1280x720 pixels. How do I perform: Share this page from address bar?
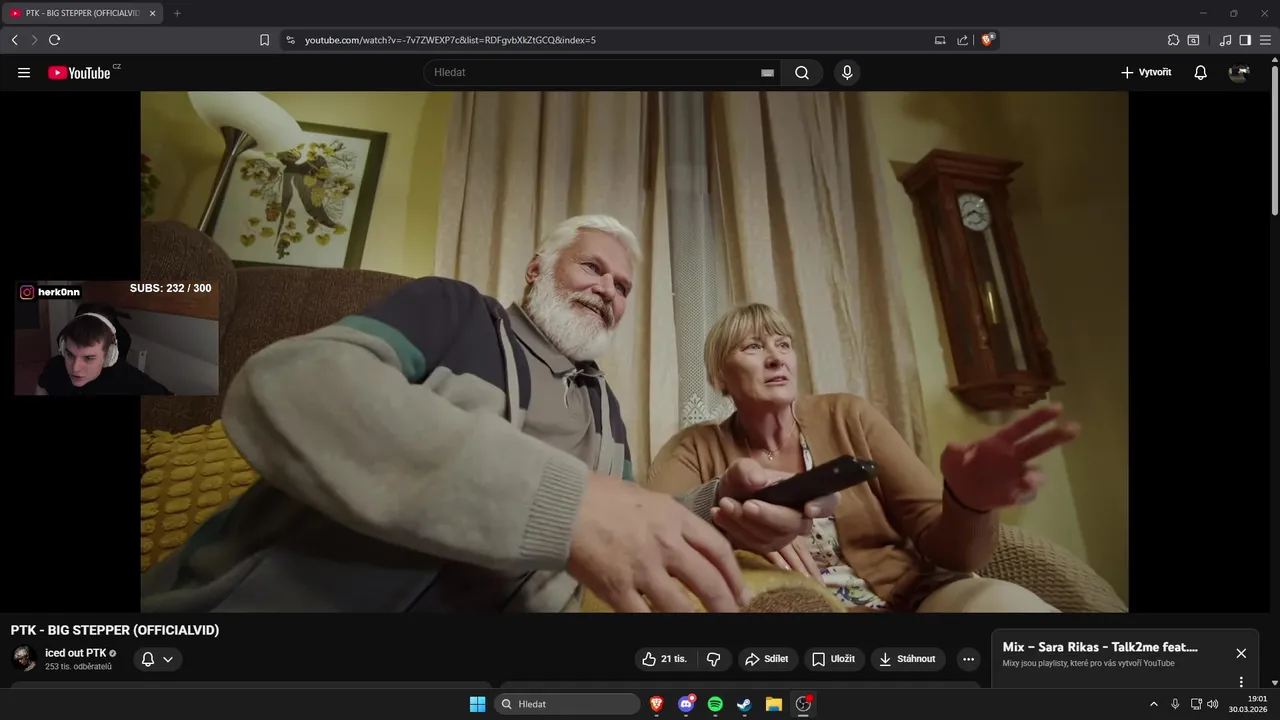tap(962, 40)
